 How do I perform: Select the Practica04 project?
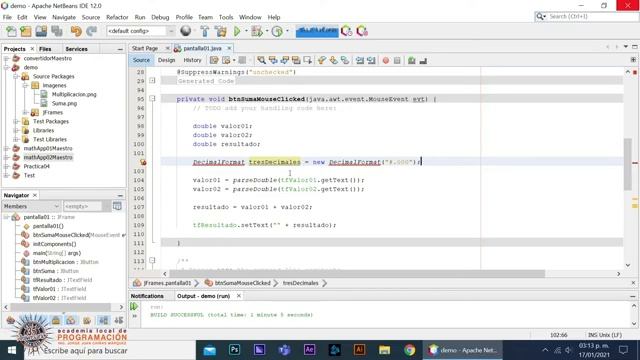pyautogui.click(x=36, y=166)
